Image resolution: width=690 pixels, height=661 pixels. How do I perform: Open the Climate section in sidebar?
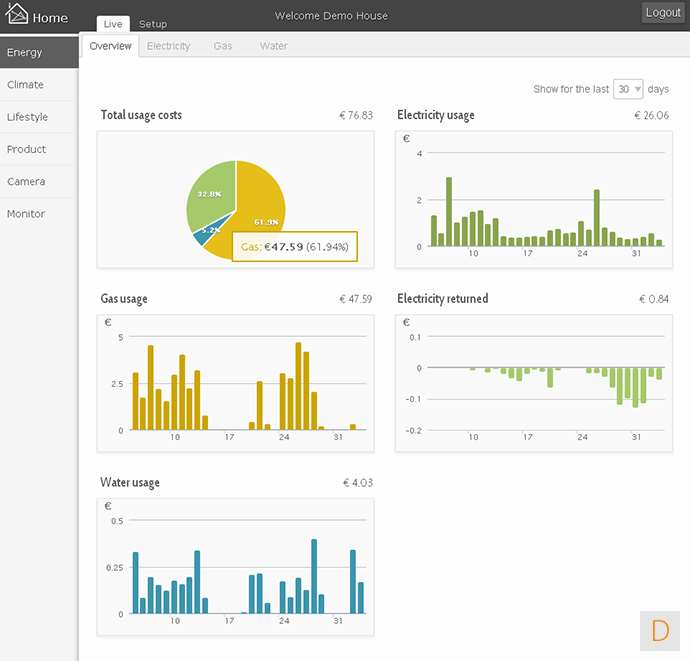tap(26, 85)
